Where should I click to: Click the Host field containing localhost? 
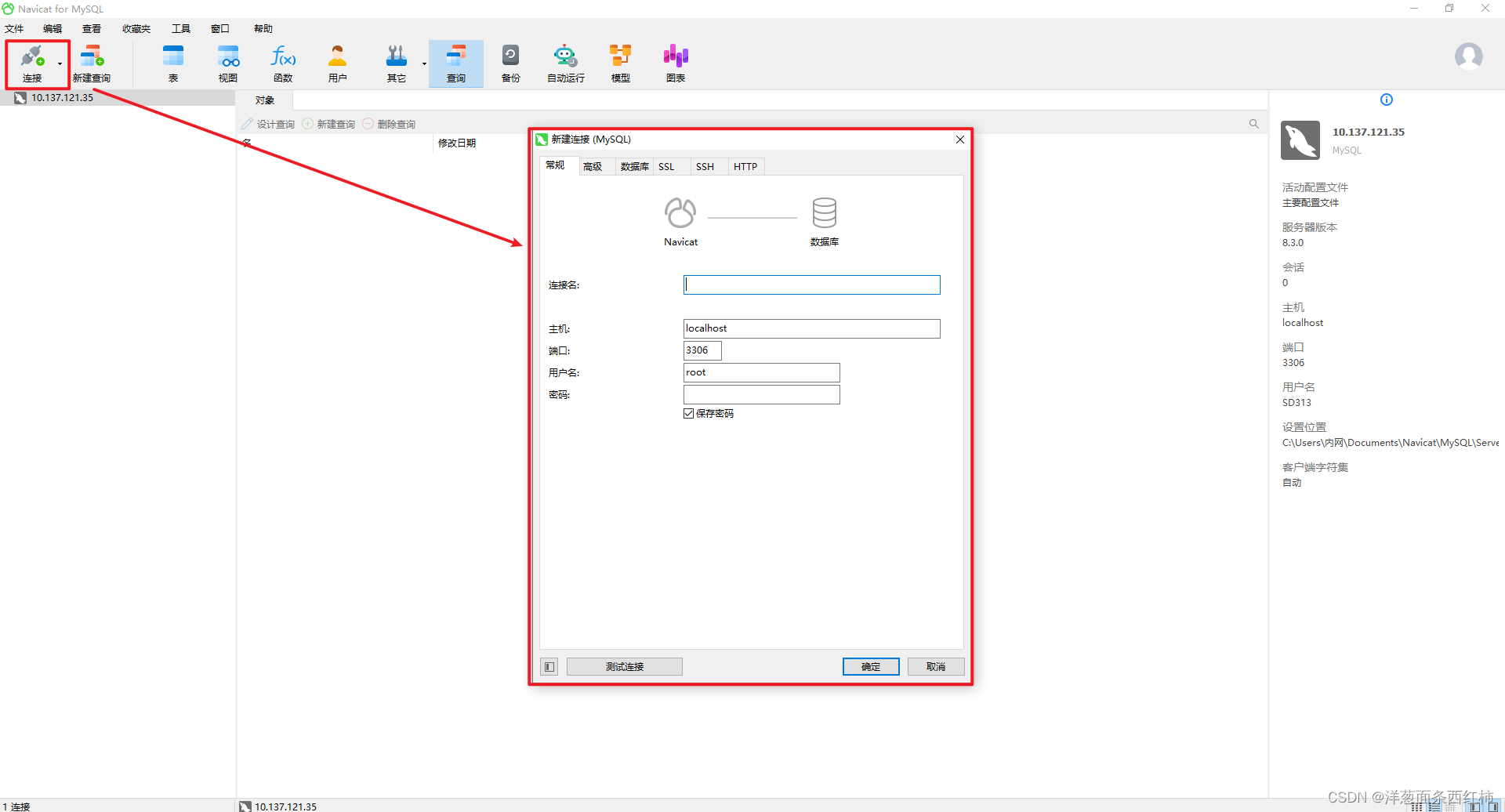[x=811, y=328]
